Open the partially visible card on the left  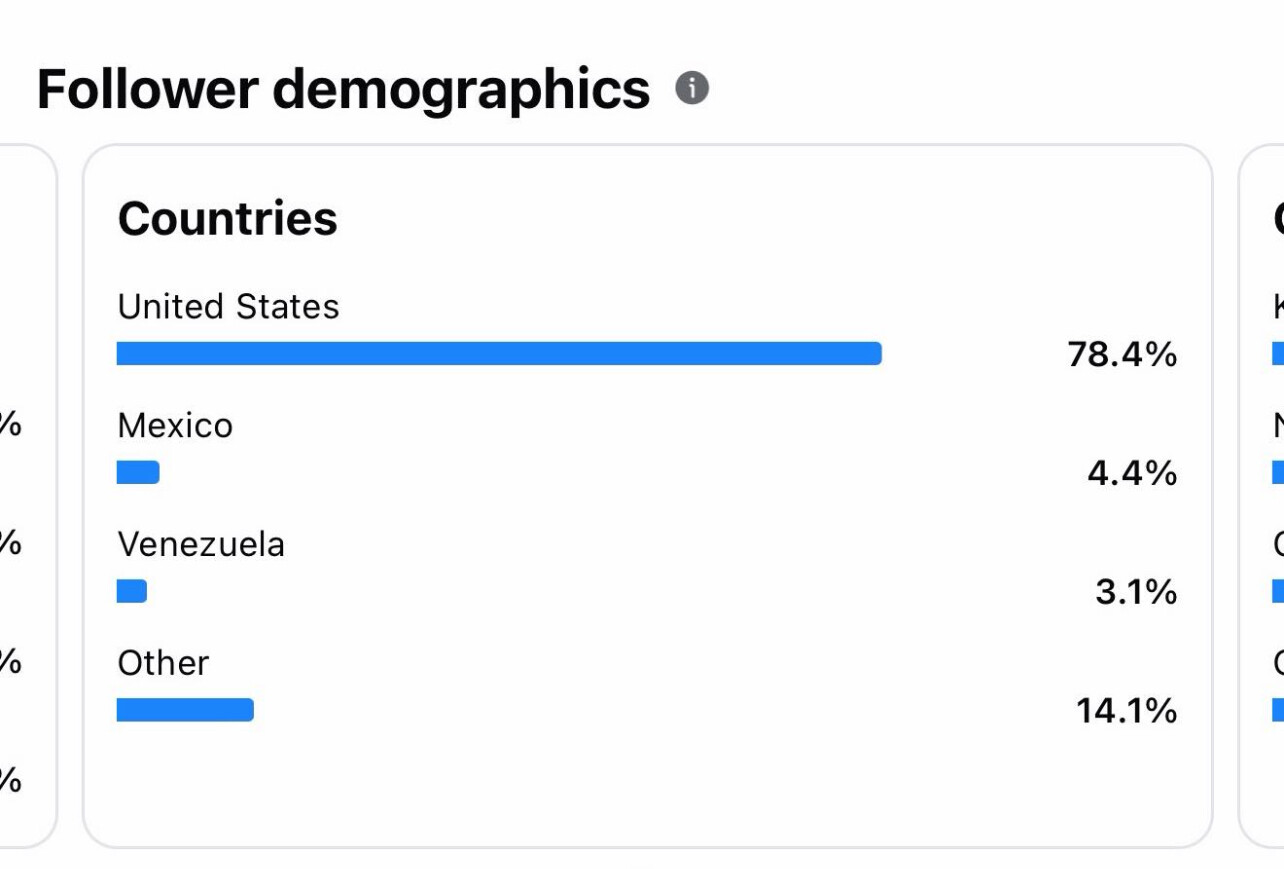pos(28,496)
